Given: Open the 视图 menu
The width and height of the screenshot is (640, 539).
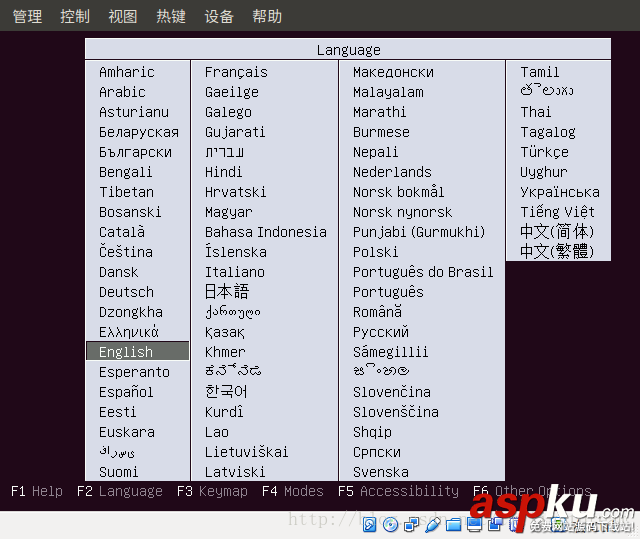Looking at the screenshot, I should 123,16.
